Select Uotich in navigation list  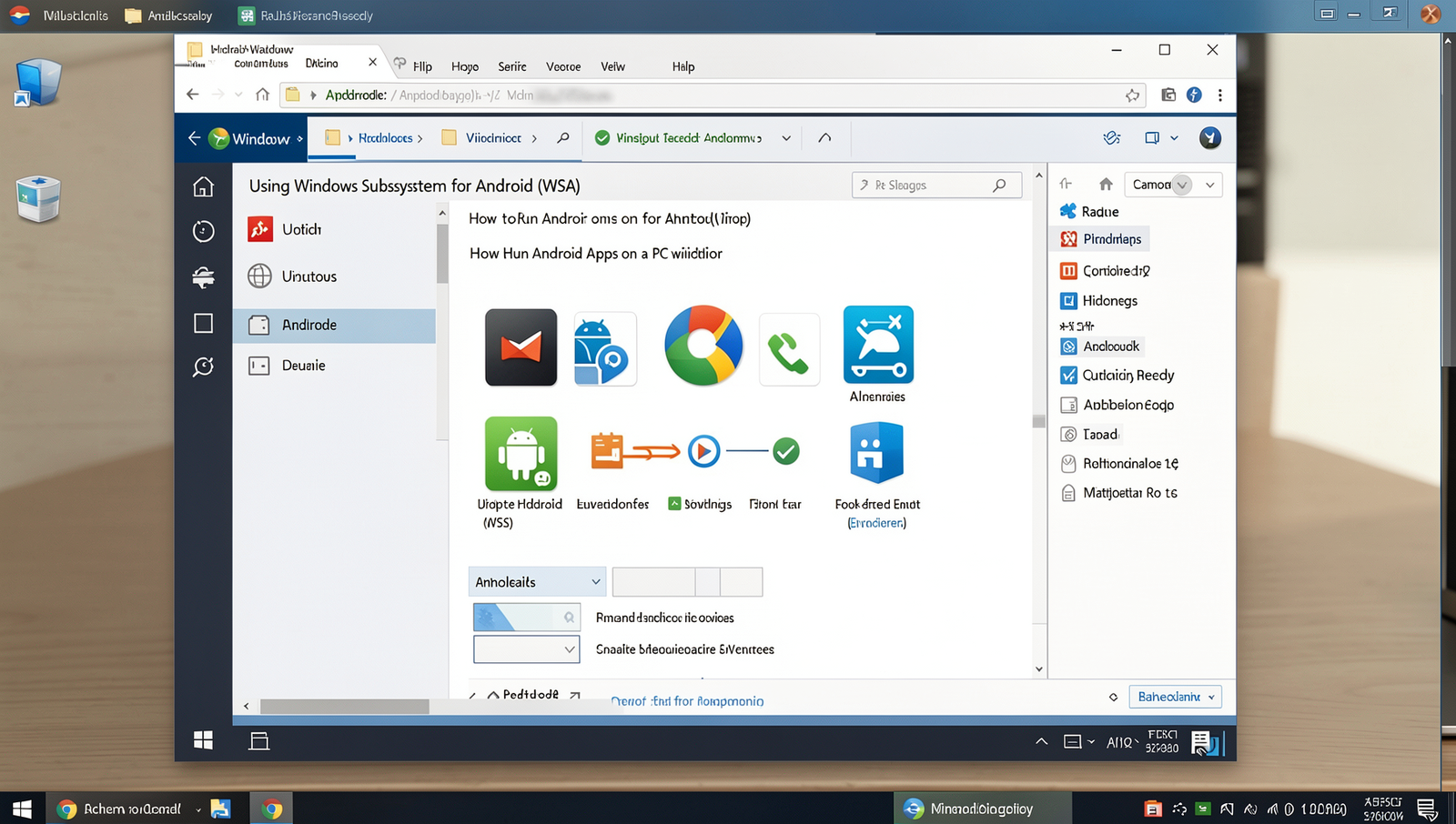(335, 229)
